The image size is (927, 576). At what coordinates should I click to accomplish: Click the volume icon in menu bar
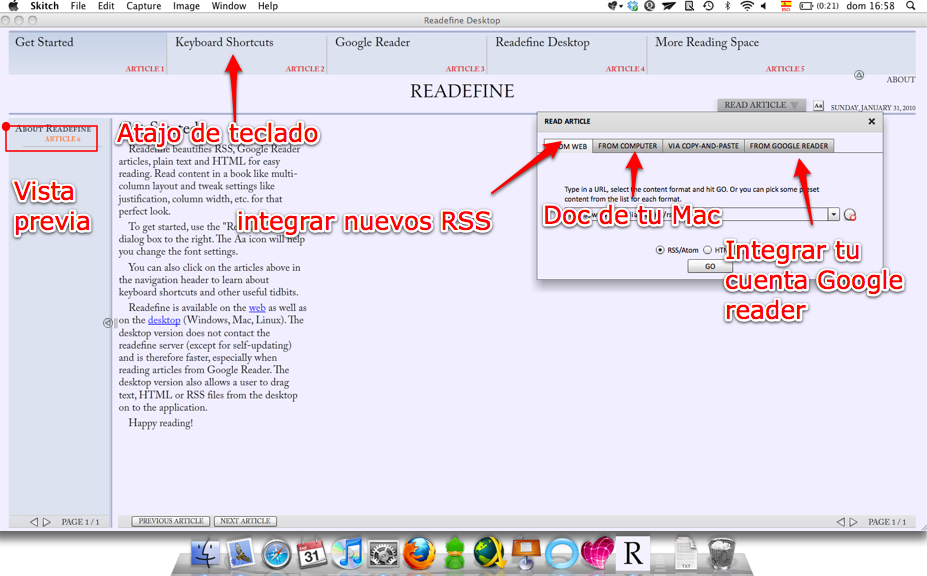(764, 6)
